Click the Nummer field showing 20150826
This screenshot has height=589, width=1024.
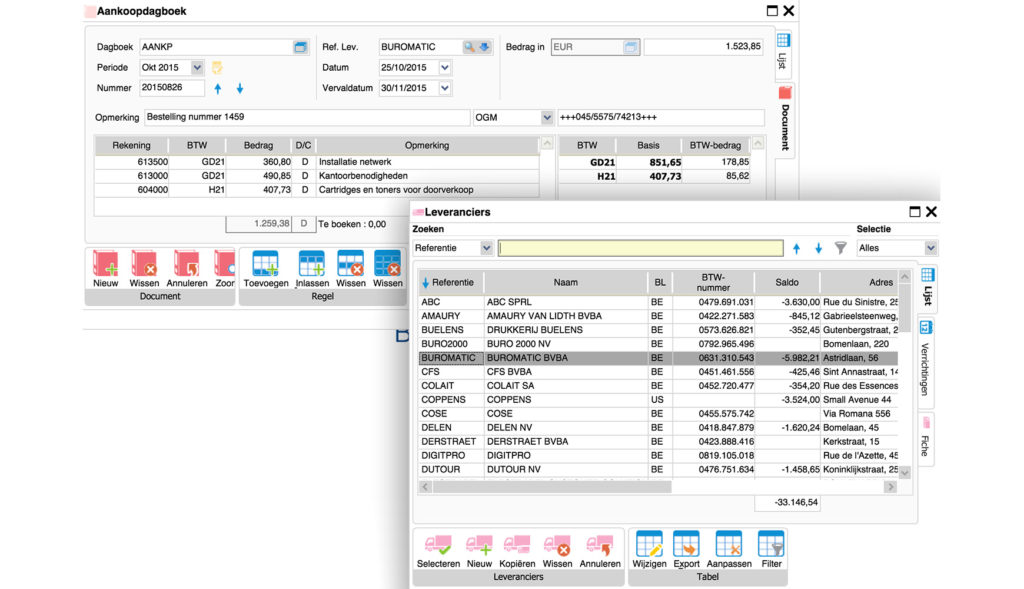(172, 88)
